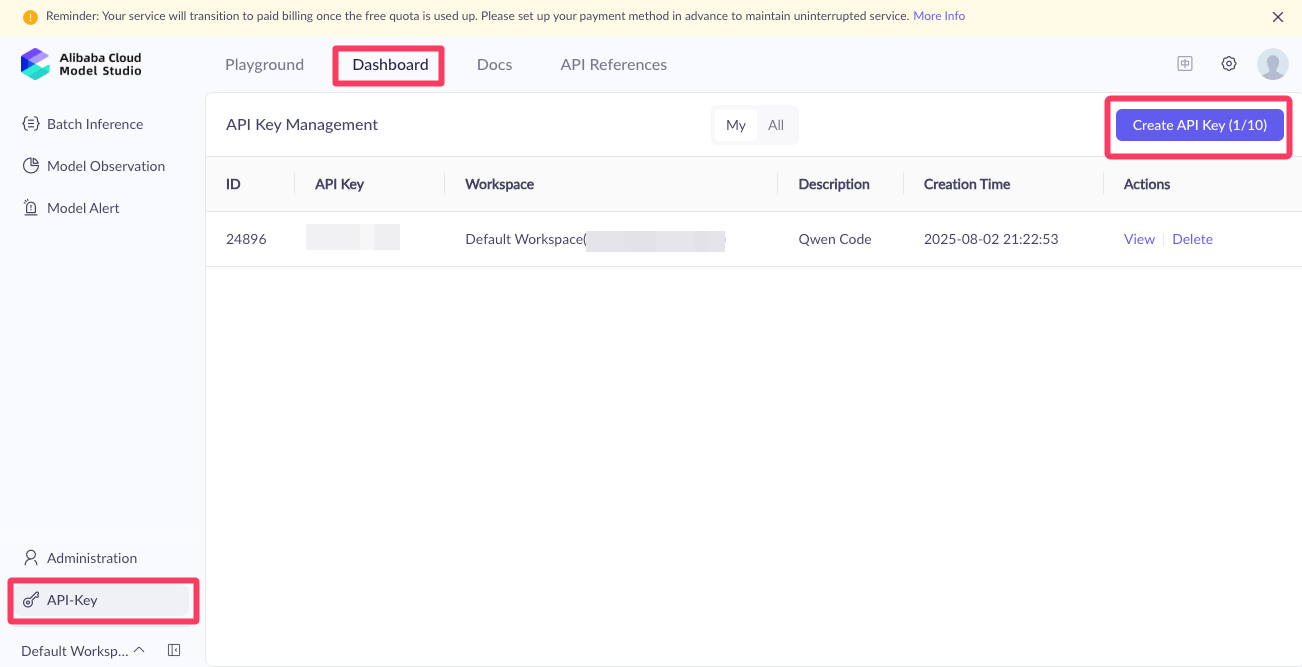Switch key filter to All
The height and width of the screenshot is (667, 1302).
coord(776,125)
